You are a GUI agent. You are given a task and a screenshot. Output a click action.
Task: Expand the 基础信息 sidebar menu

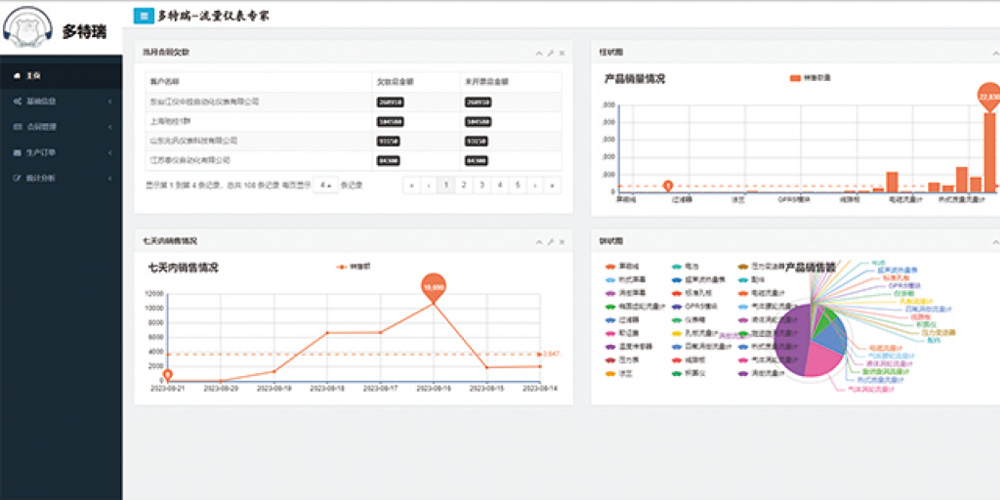pos(40,101)
